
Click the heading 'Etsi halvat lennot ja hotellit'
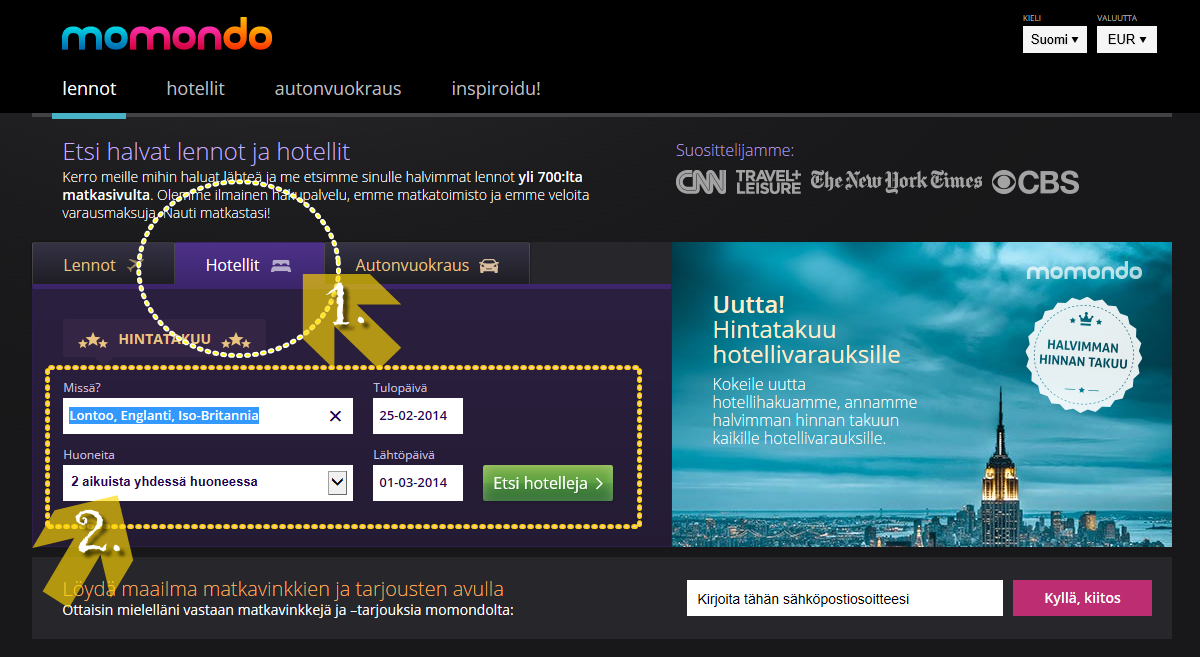206,152
